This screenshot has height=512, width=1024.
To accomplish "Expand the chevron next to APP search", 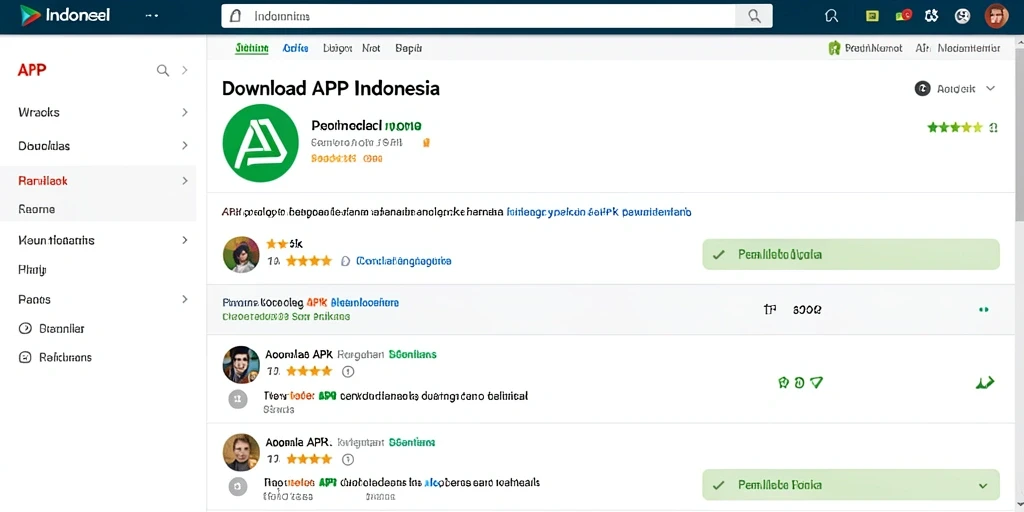I will 185,71.
